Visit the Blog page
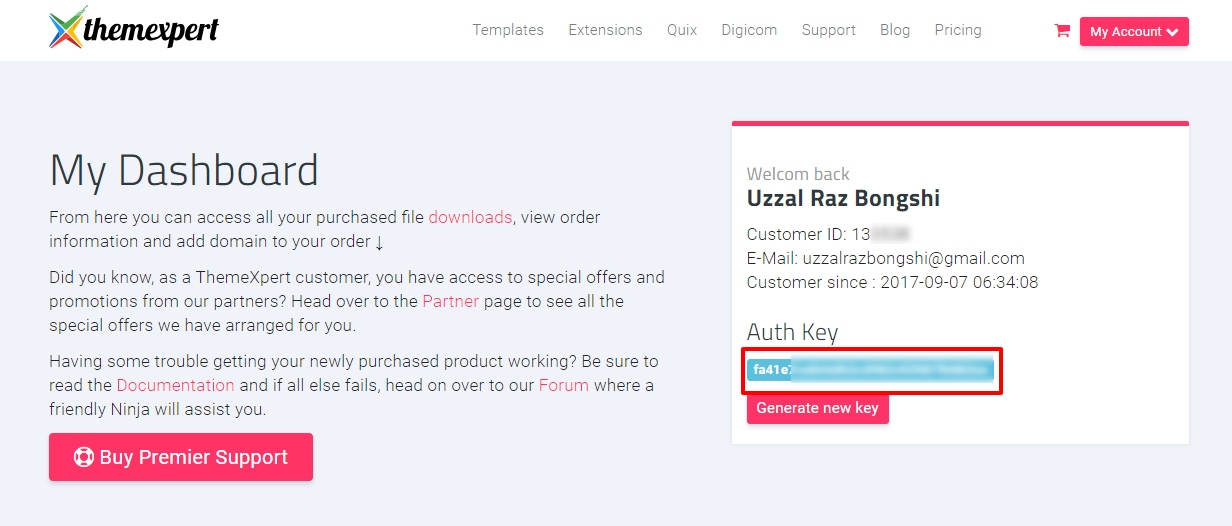This screenshot has height=526, width=1232. point(895,30)
